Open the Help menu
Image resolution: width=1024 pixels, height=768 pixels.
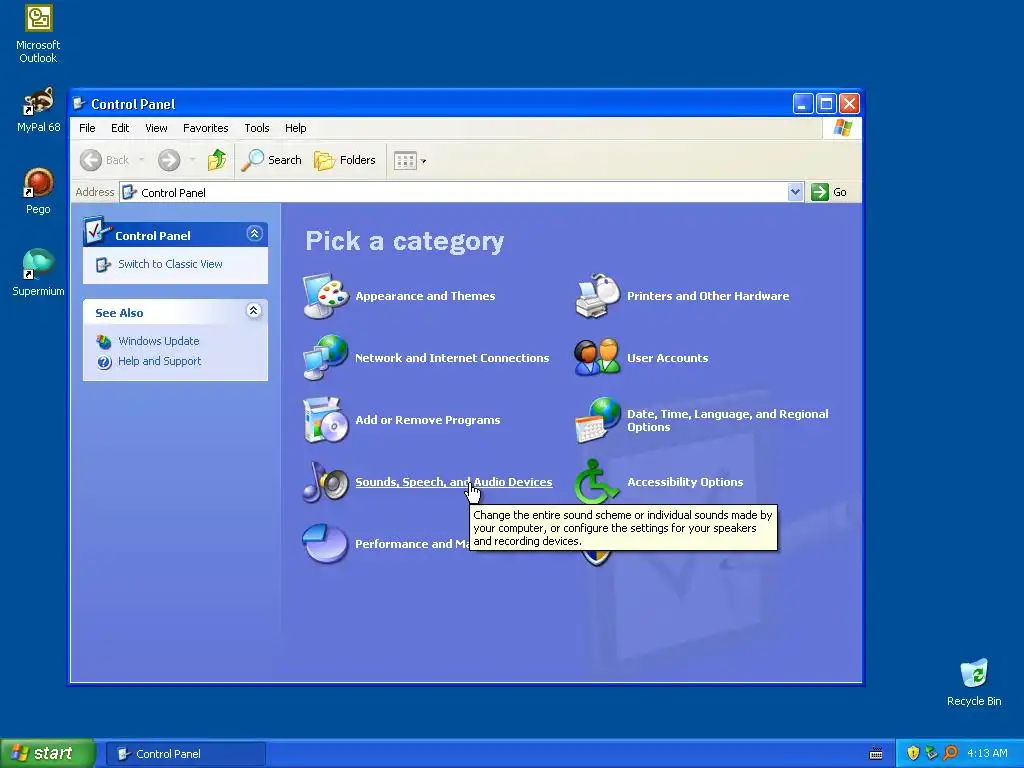coord(295,128)
